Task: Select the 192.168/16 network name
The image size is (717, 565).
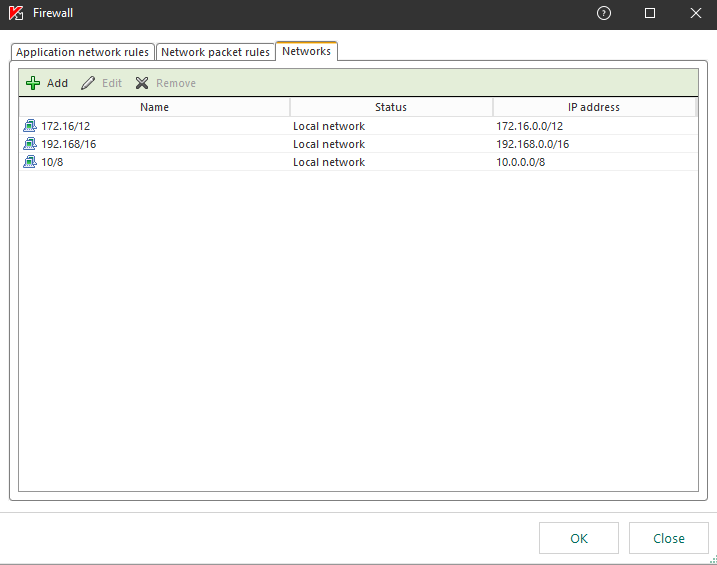Action: pos(69,144)
